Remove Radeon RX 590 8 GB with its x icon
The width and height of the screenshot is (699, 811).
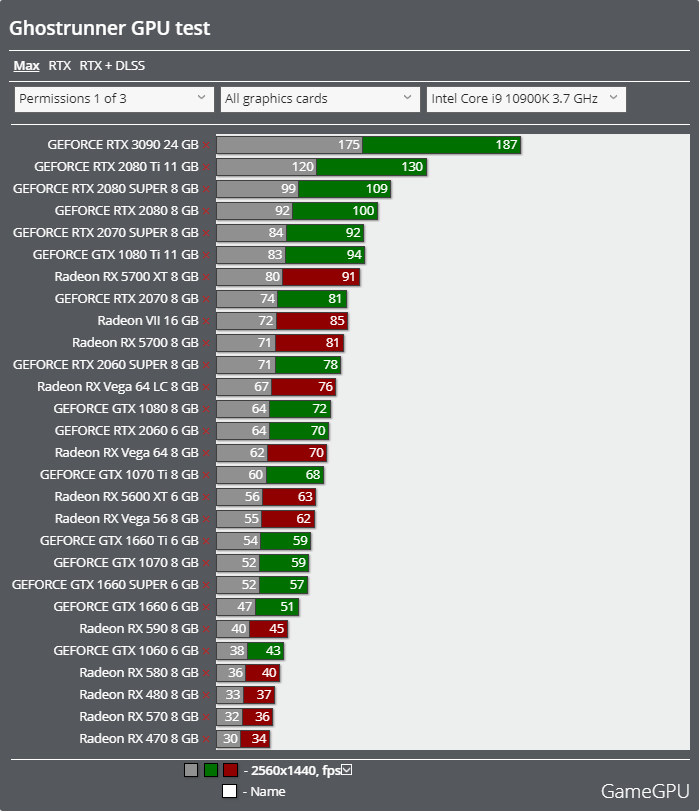[206, 629]
